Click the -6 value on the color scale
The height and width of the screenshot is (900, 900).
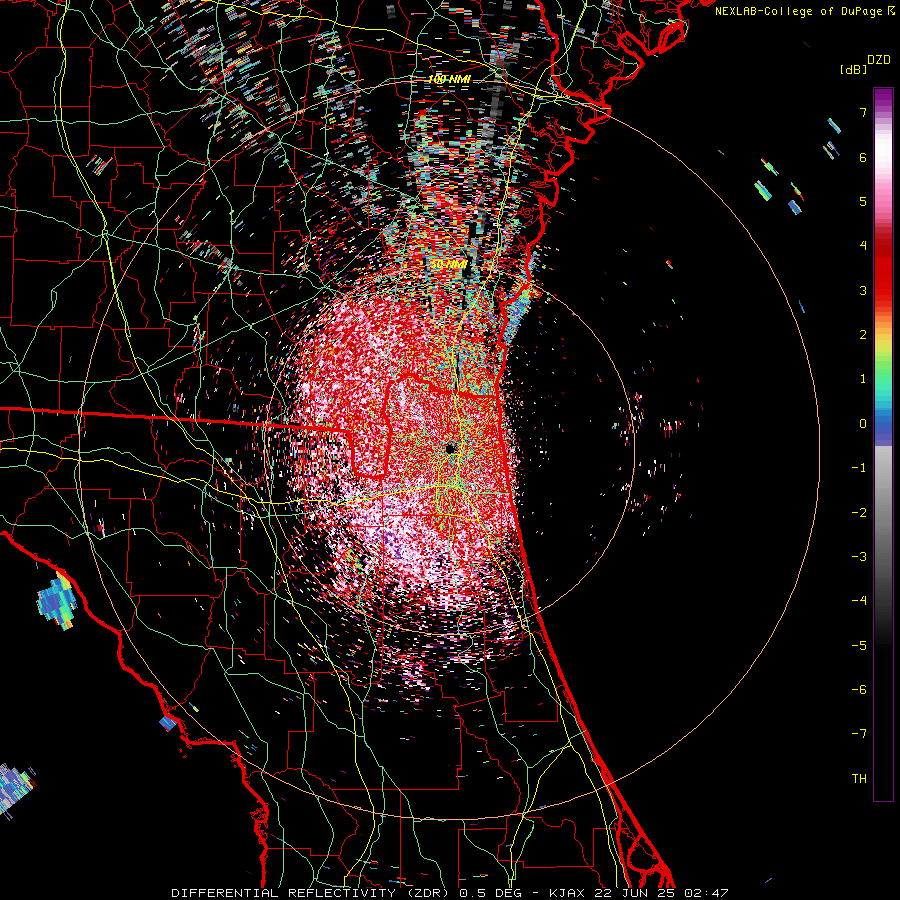tap(859, 690)
